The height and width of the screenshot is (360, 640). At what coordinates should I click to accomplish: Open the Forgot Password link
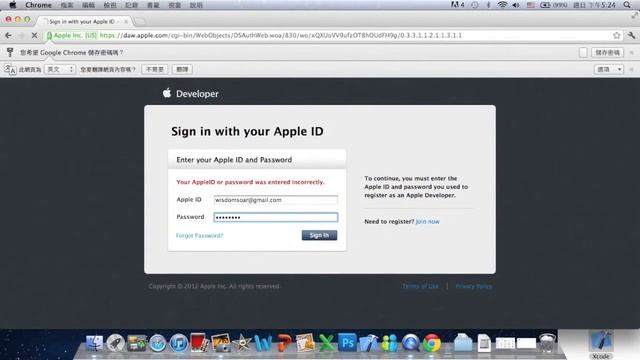pyautogui.click(x=200, y=236)
